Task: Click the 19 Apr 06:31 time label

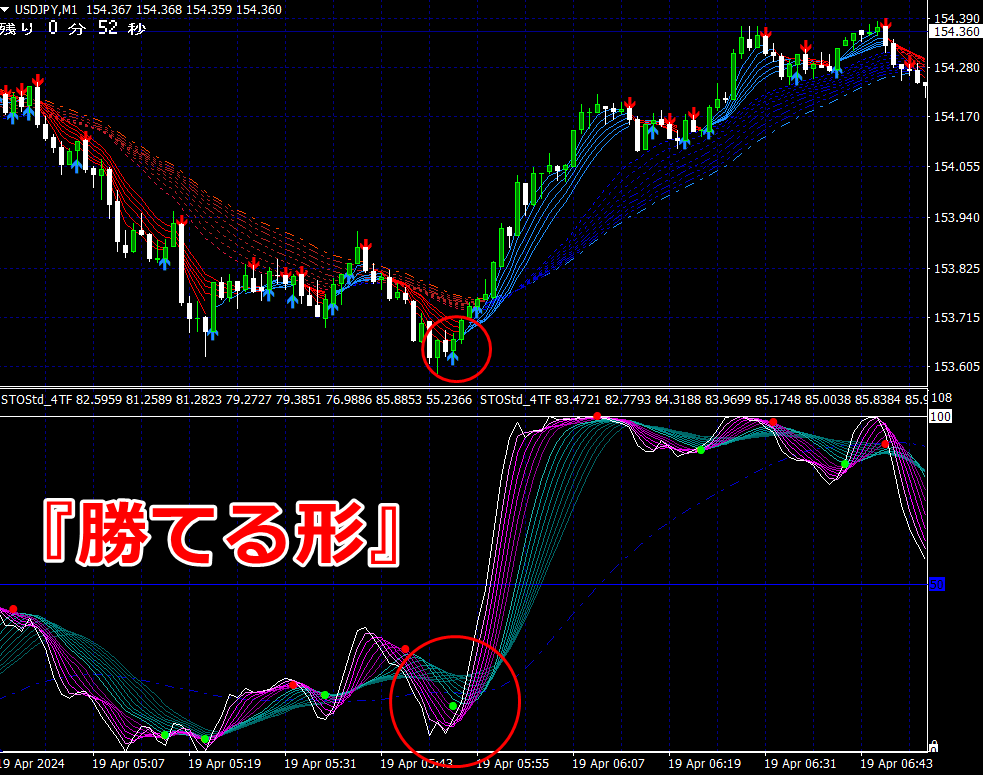Action: pyautogui.click(x=801, y=764)
